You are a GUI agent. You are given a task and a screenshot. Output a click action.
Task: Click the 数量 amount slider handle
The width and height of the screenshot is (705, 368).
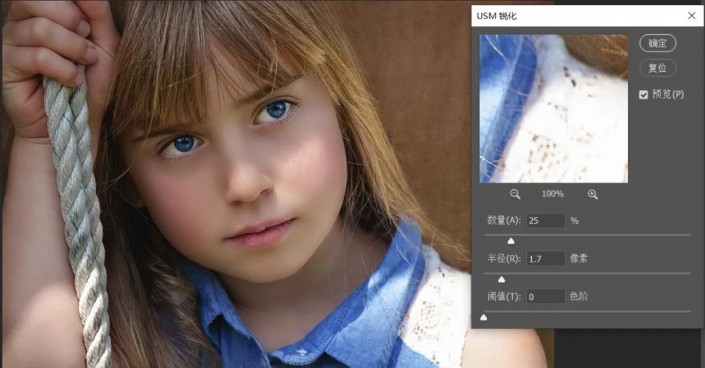pos(511,241)
